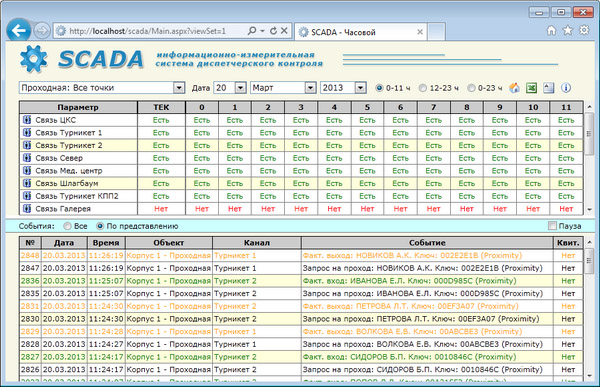The image size is (600, 387).
Task: Click the ТЕК value Нет for Связь Галерея
Action: tap(161, 209)
